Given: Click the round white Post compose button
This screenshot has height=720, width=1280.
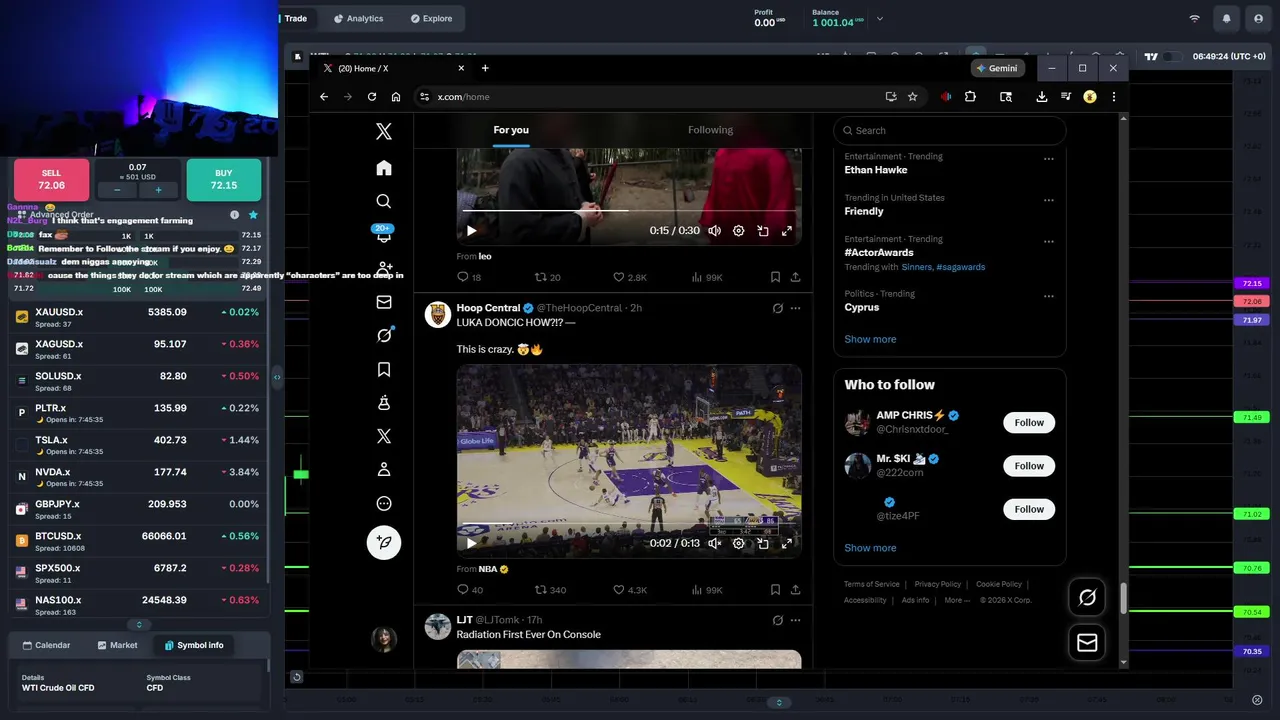Looking at the screenshot, I should [384, 542].
